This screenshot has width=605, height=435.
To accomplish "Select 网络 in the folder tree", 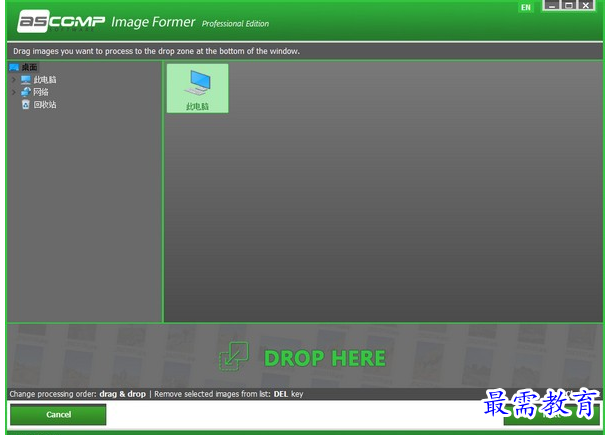I will click(41, 92).
